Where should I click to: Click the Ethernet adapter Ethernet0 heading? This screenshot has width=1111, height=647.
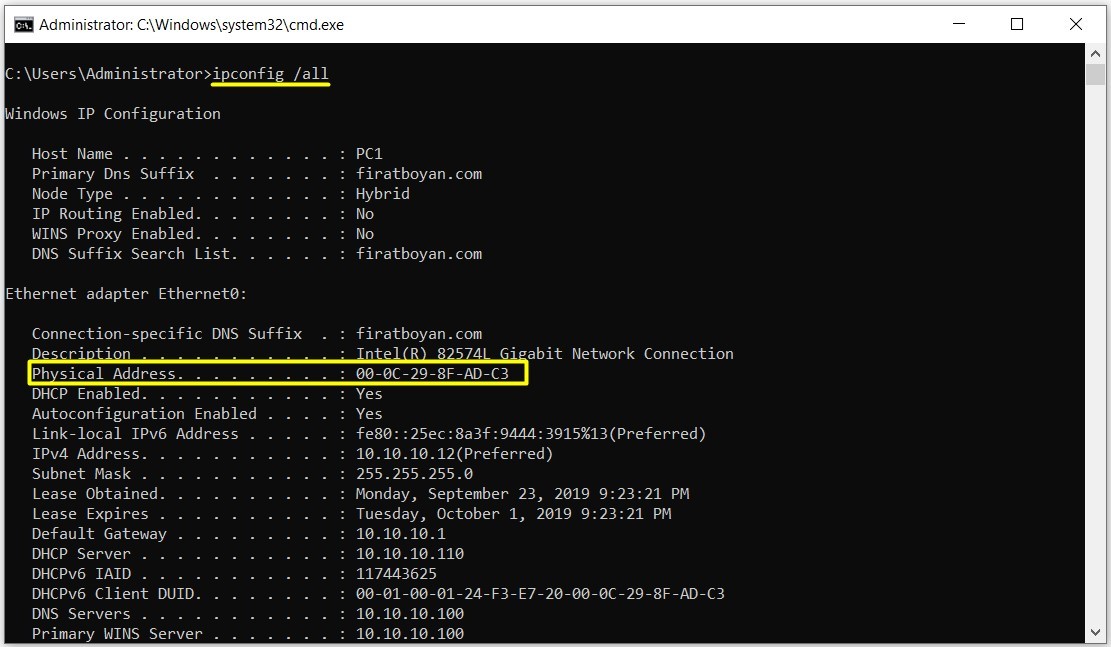pyautogui.click(x=126, y=294)
